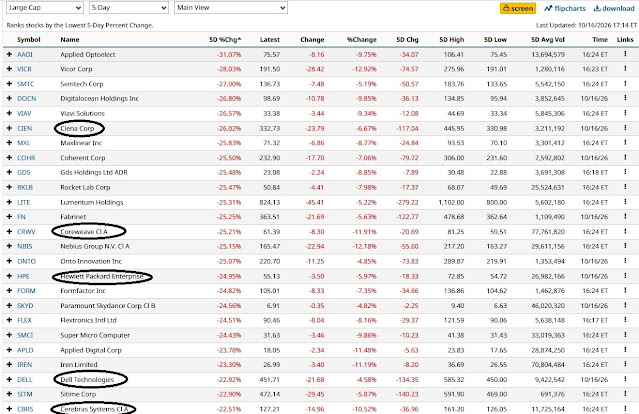Expand the DELL row with plus
The height and width of the screenshot is (414, 639).
[9, 379]
